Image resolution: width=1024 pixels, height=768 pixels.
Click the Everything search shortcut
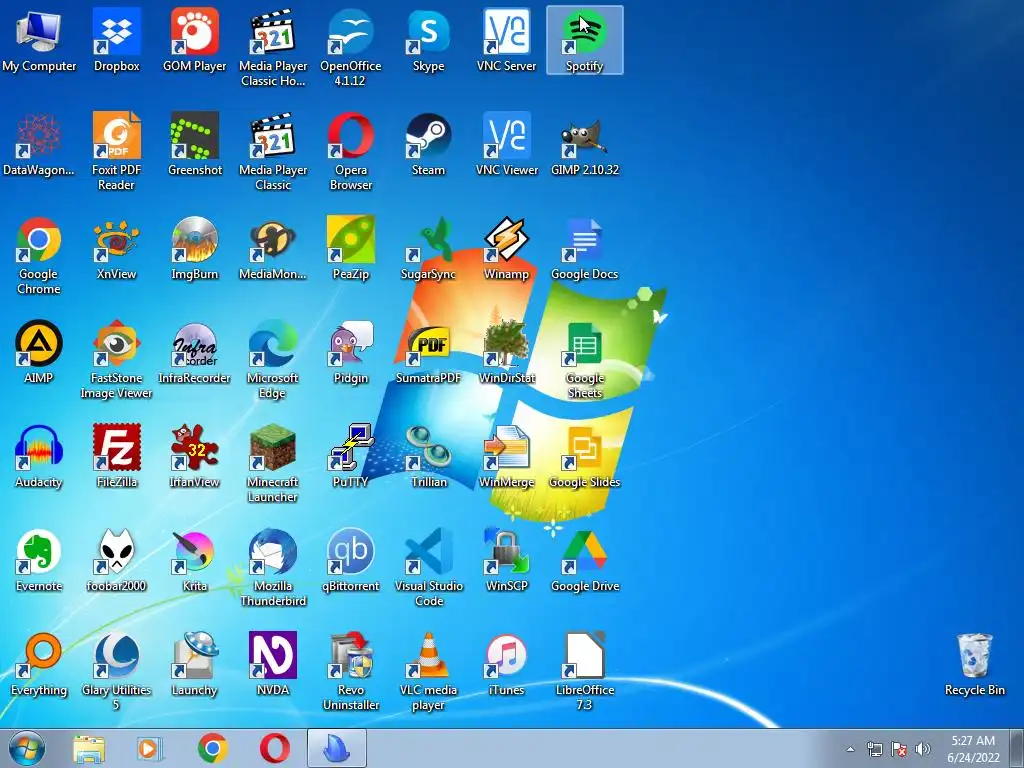[x=39, y=664]
